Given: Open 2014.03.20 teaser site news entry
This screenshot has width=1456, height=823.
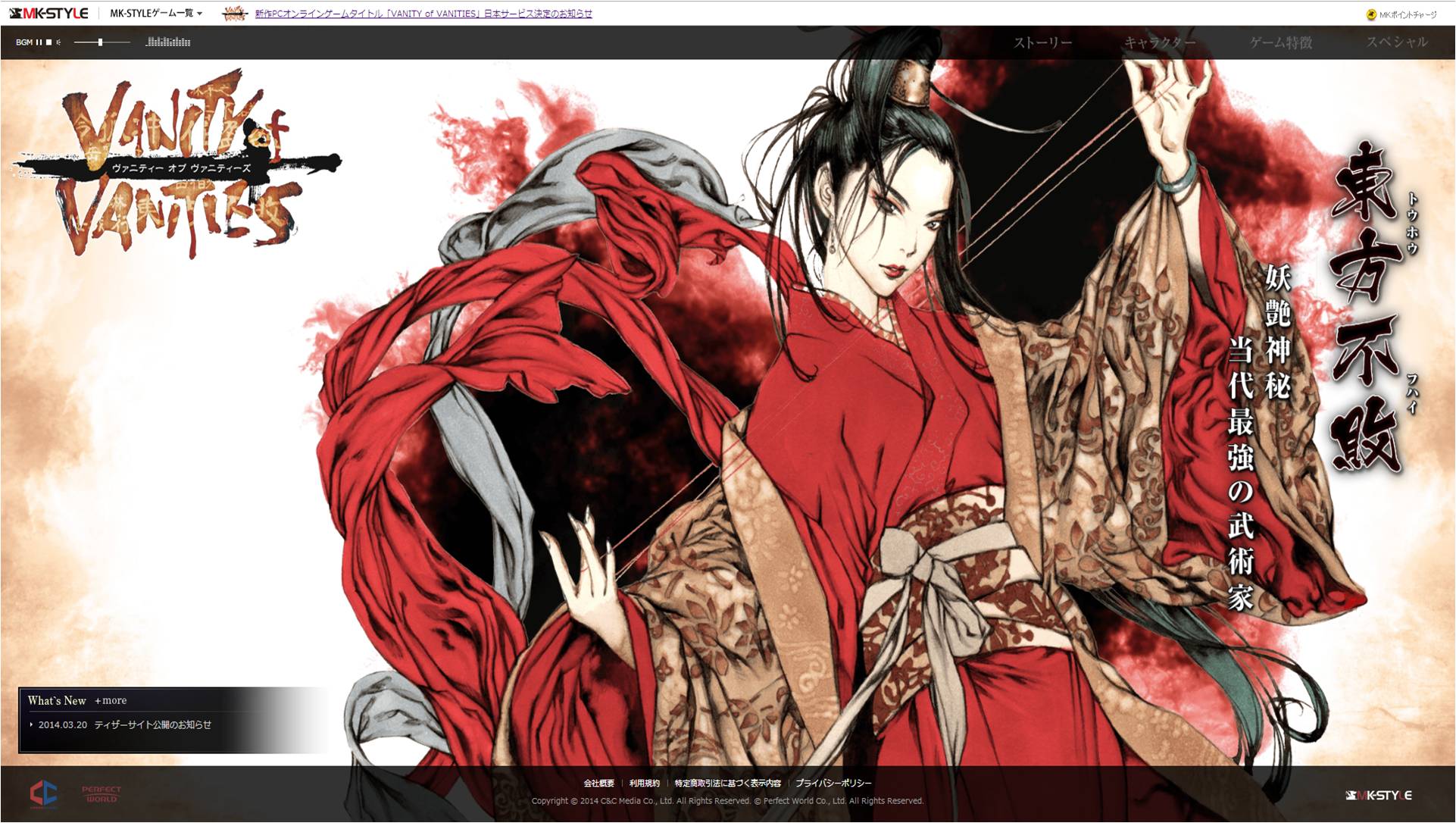Looking at the screenshot, I should pos(125,725).
